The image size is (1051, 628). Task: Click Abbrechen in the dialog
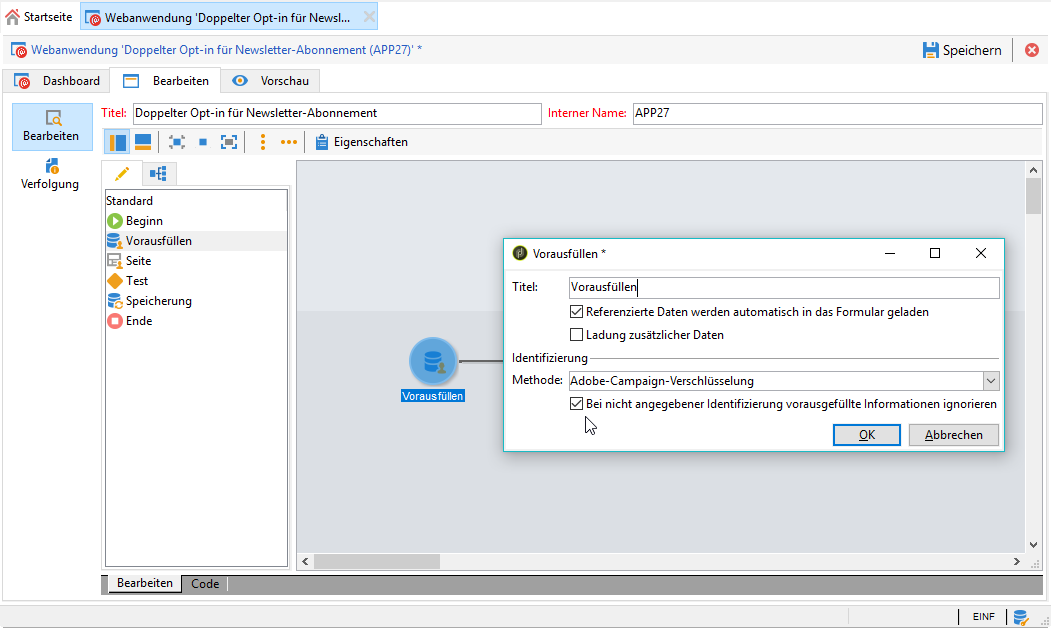pos(953,435)
